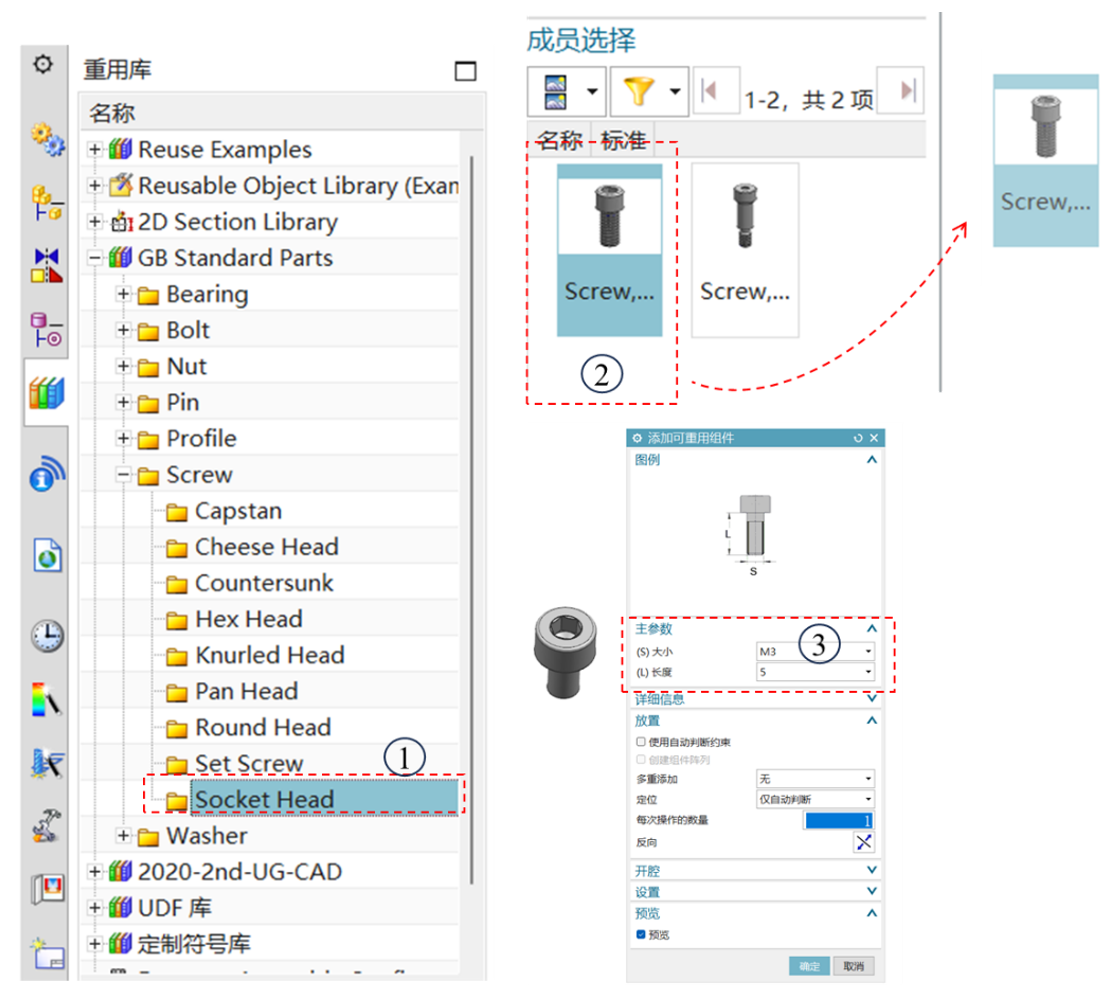This screenshot has width=1111, height=1003.
Task: Select the Socket Head folder
Action: pos(264,800)
